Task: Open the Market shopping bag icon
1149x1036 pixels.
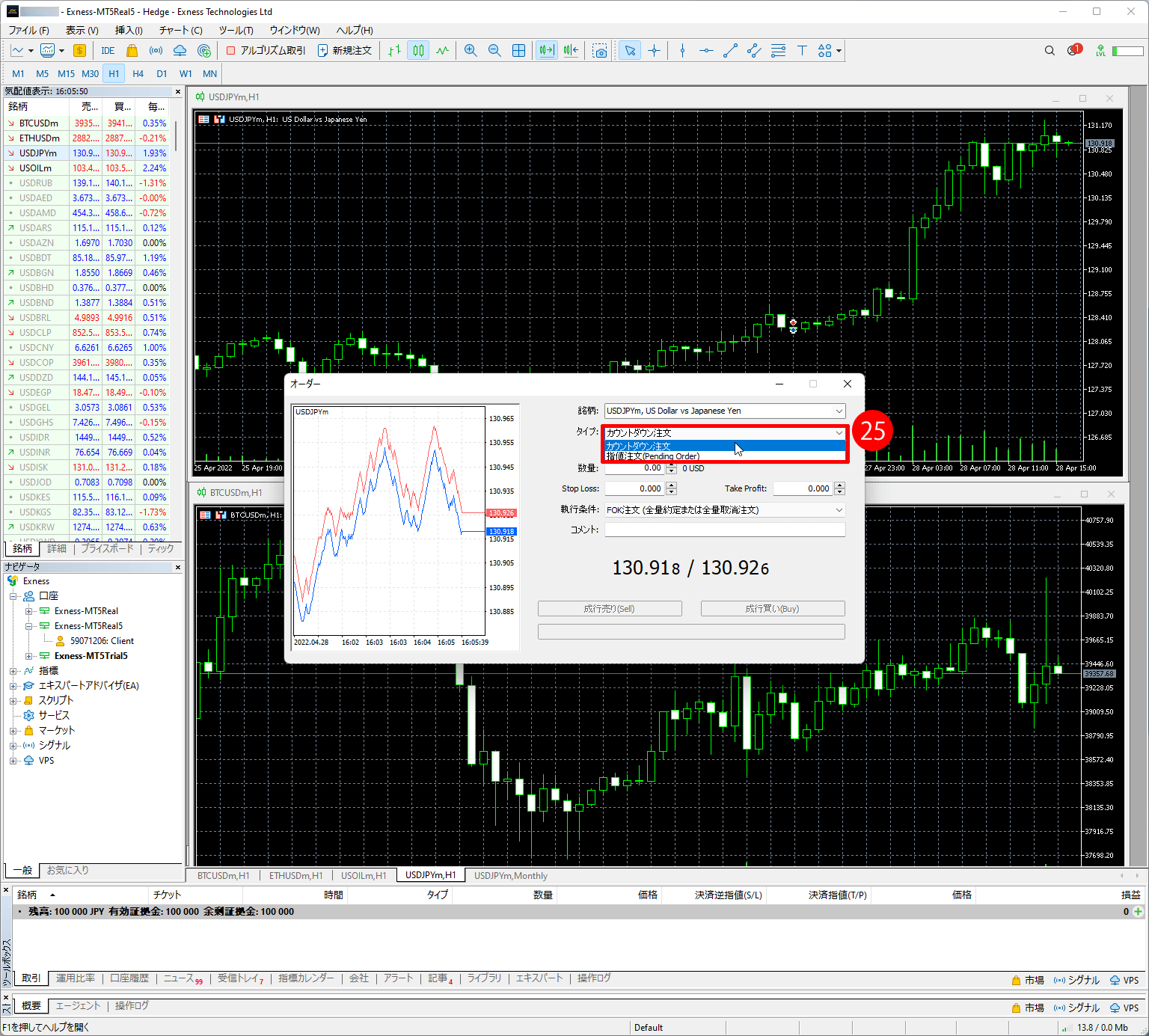Action: pyautogui.click(x=132, y=51)
